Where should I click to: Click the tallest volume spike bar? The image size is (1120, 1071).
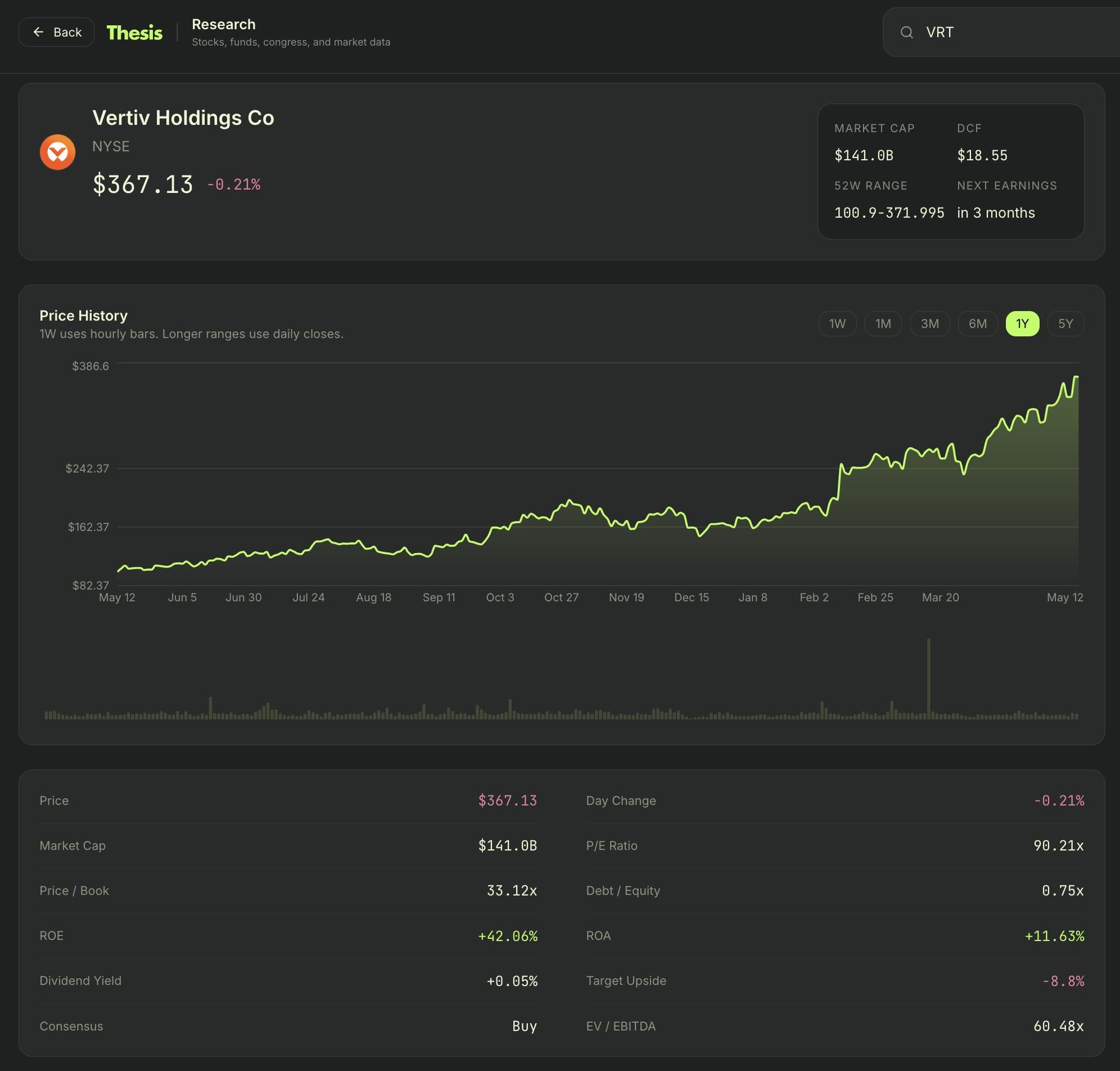point(928,678)
